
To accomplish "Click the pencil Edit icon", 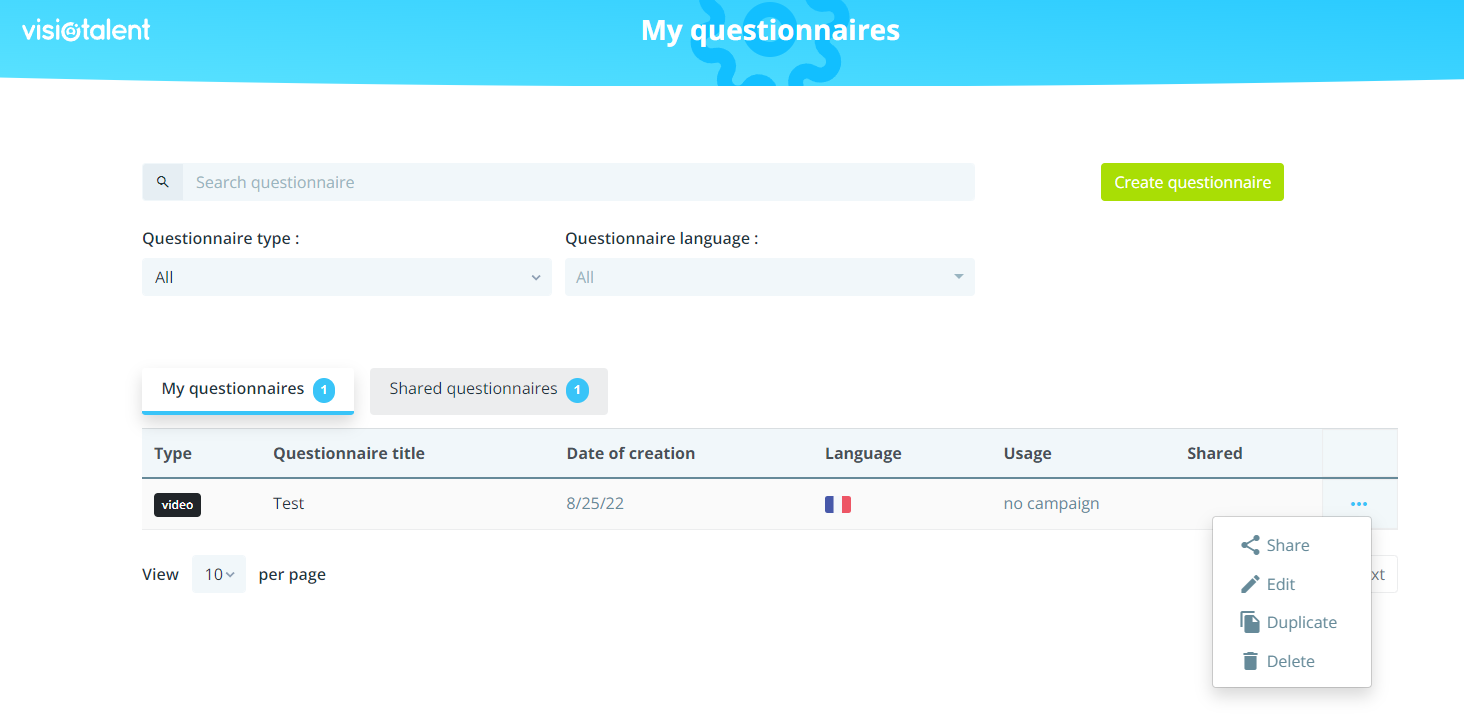I will pos(1250,584).
